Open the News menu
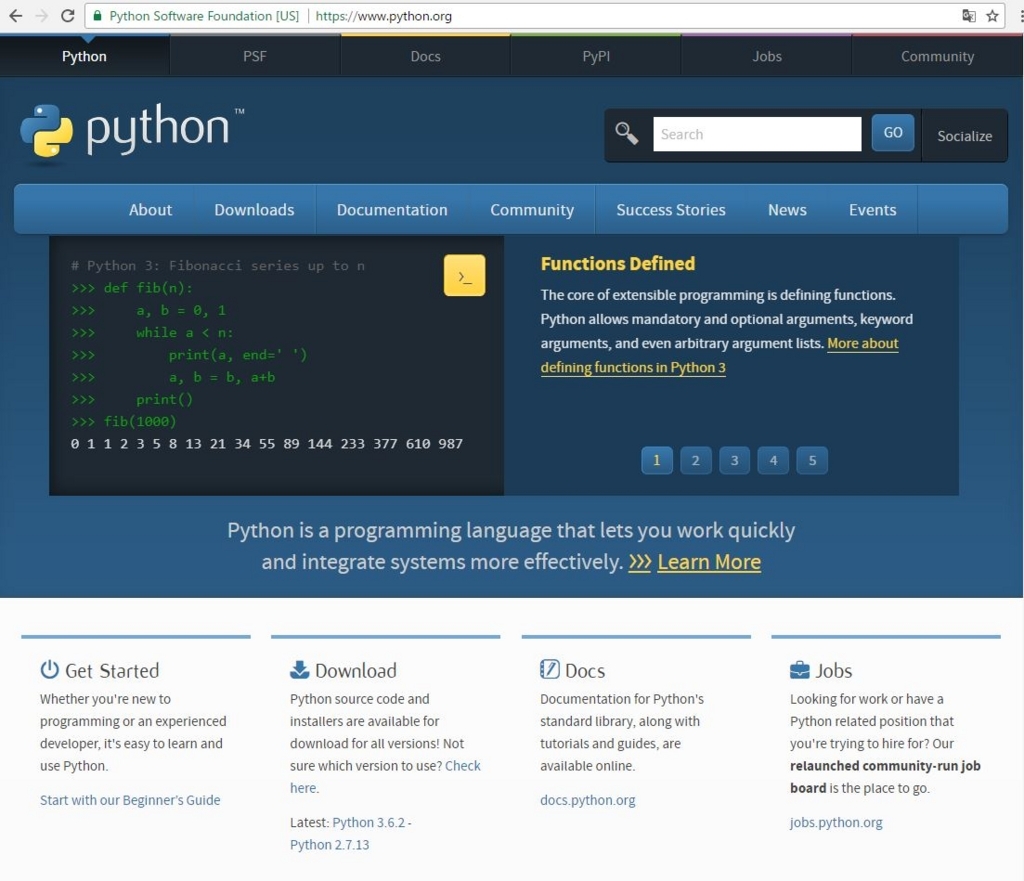This screenshot has width=1024, height=881. 787,210
